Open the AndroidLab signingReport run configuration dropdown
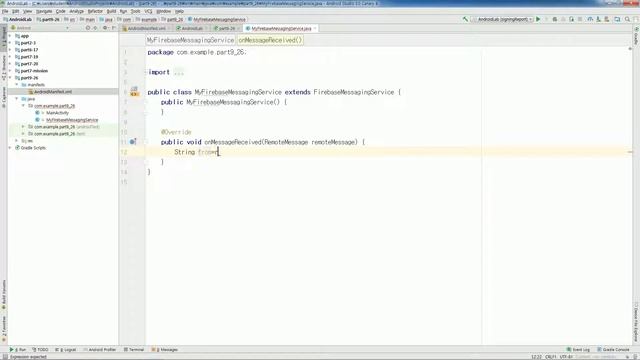This screenshot has height=360, width=640. coord(502,19)
